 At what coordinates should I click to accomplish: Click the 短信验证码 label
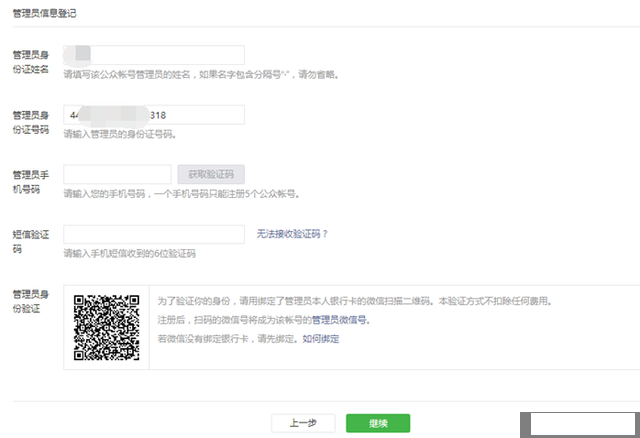tap(31, 240)
